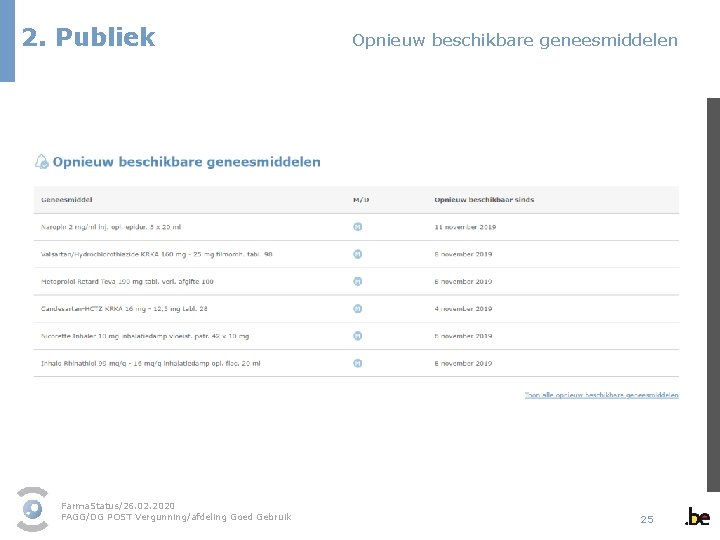The image size is (720, 540).
Task: Click 'Opnieuw beschikbaar sinds' column header
Action: pyautogui.click(x=484, y=200)
